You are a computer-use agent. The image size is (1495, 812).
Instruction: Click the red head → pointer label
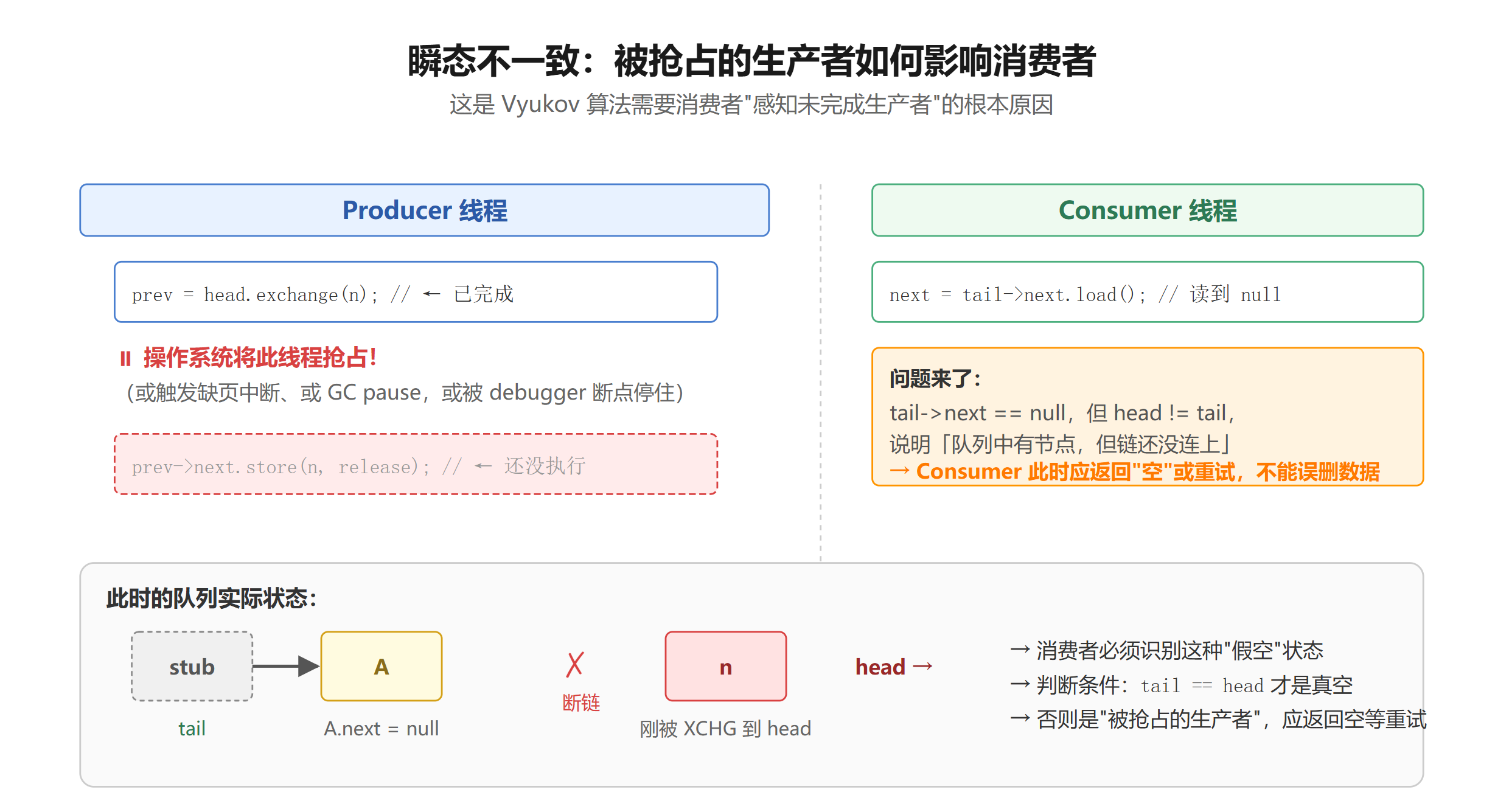894,667
